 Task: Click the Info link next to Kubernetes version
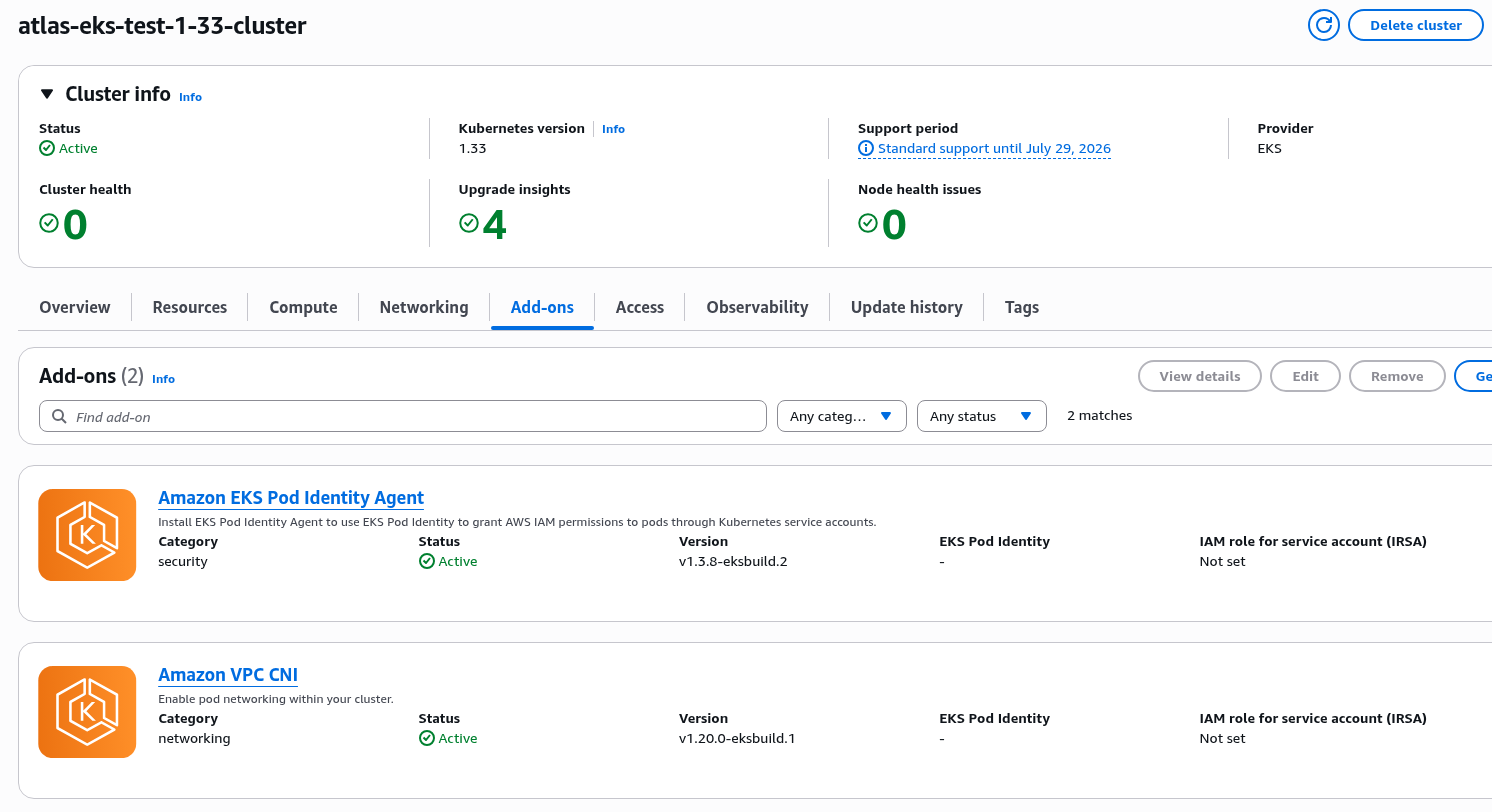[x=613, y=129]
